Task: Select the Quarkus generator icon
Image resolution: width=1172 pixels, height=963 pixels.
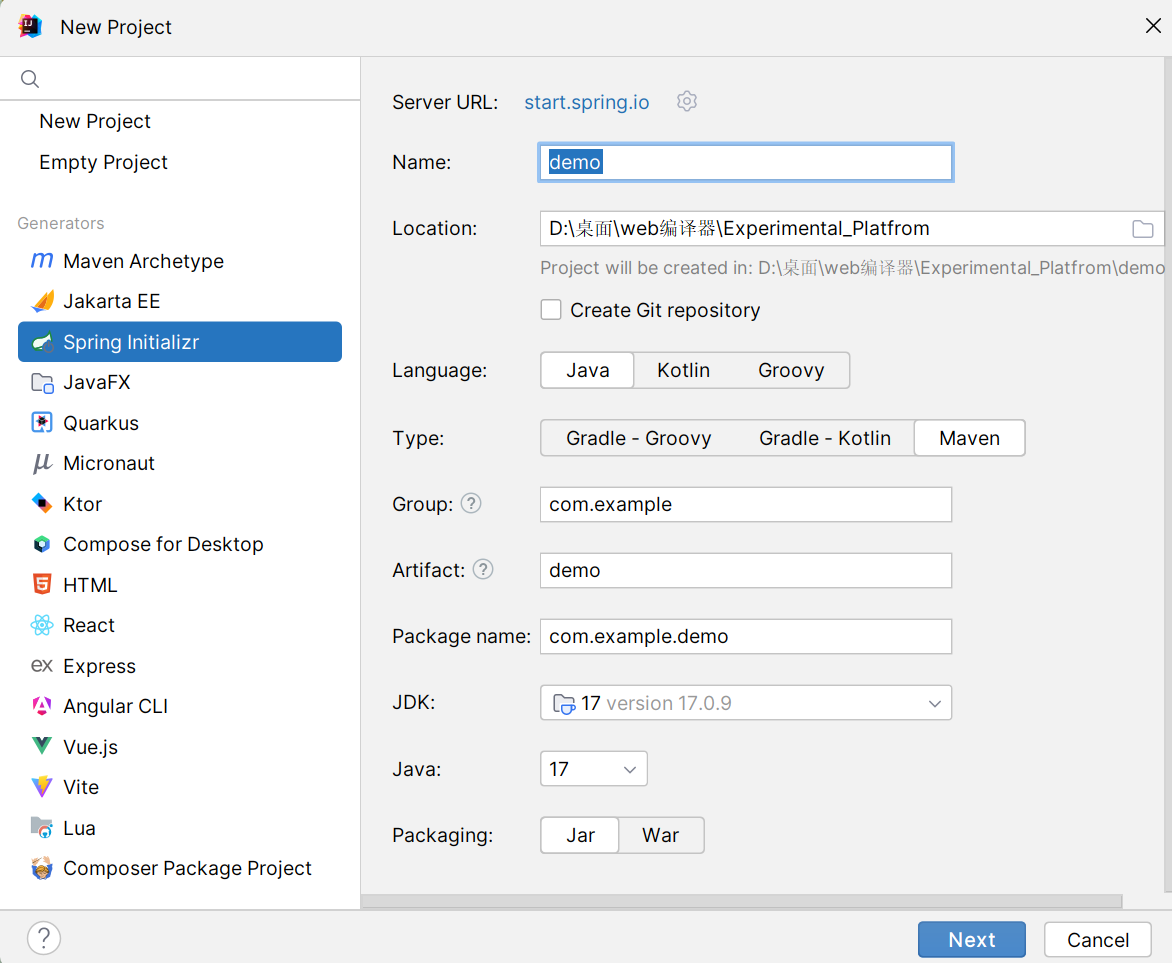Action: (42, 423)
